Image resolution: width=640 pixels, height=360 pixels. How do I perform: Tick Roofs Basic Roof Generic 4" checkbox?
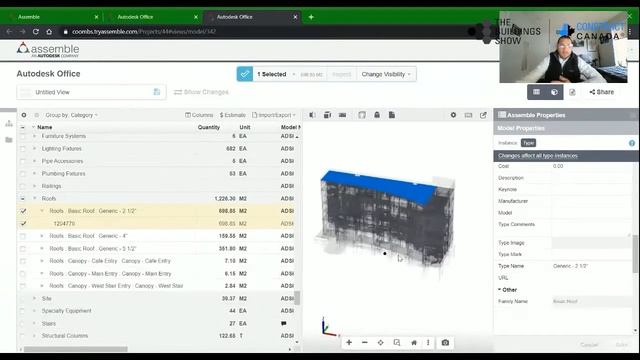pyautogui.click(x=23, y=236)
